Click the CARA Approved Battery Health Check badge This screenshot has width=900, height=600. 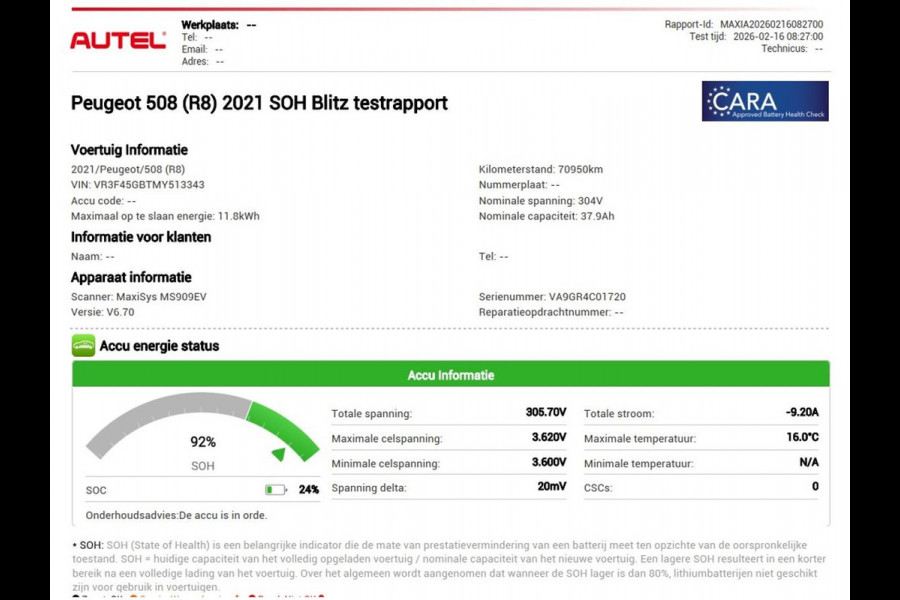766,102
